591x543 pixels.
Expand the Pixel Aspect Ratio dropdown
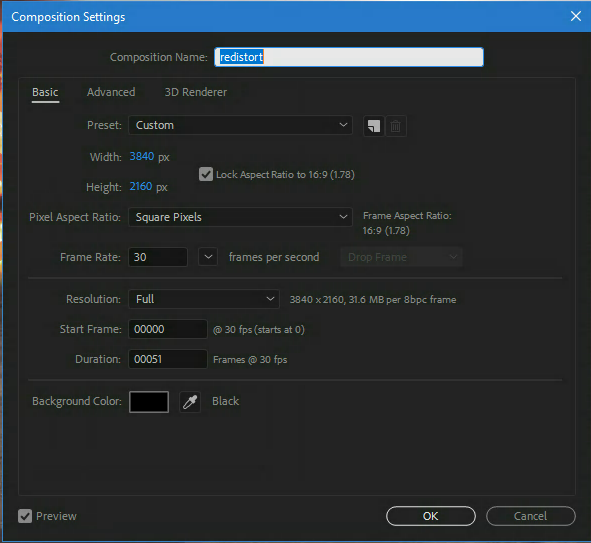coord(240,217)
